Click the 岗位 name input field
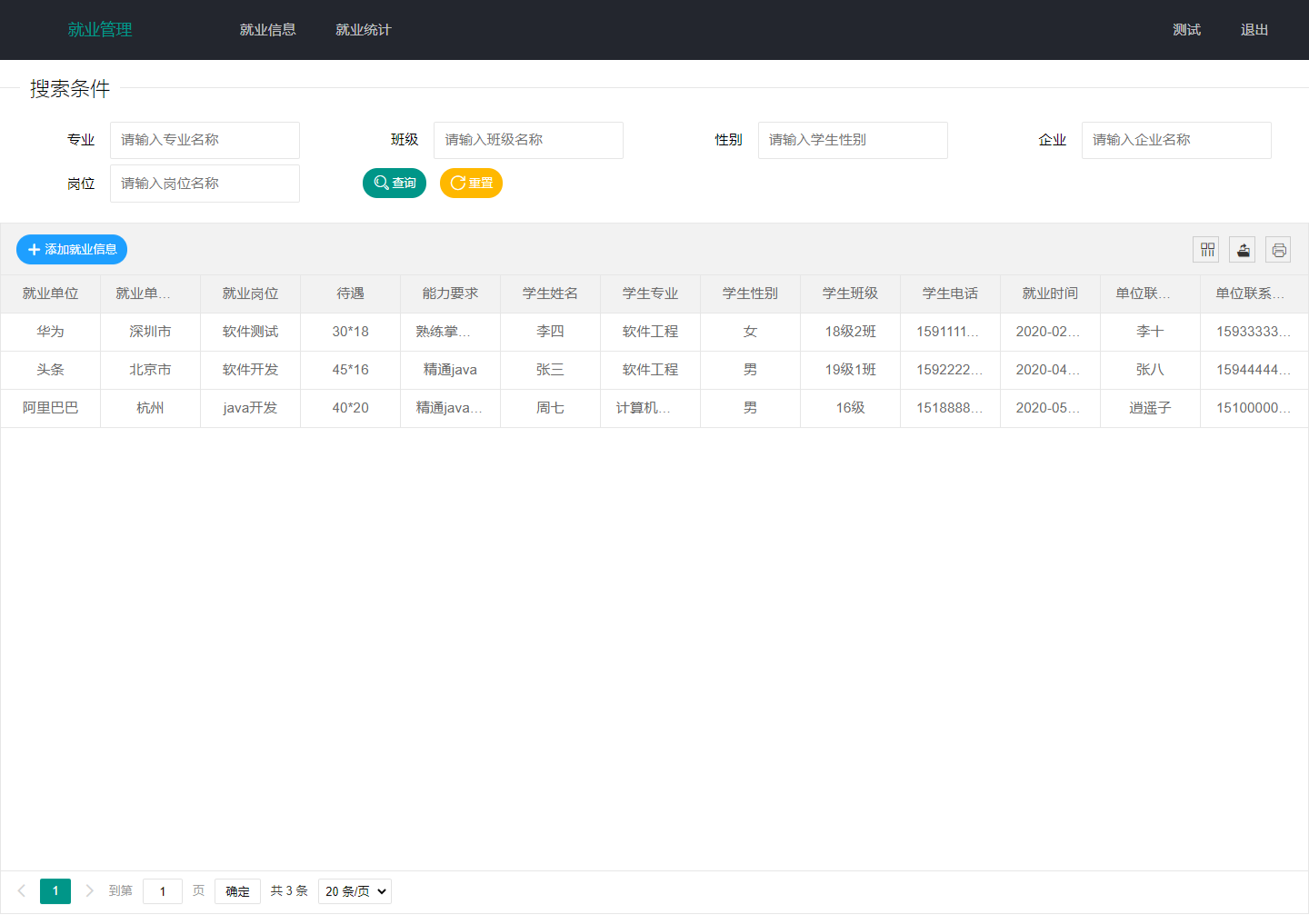 (205, 184)
